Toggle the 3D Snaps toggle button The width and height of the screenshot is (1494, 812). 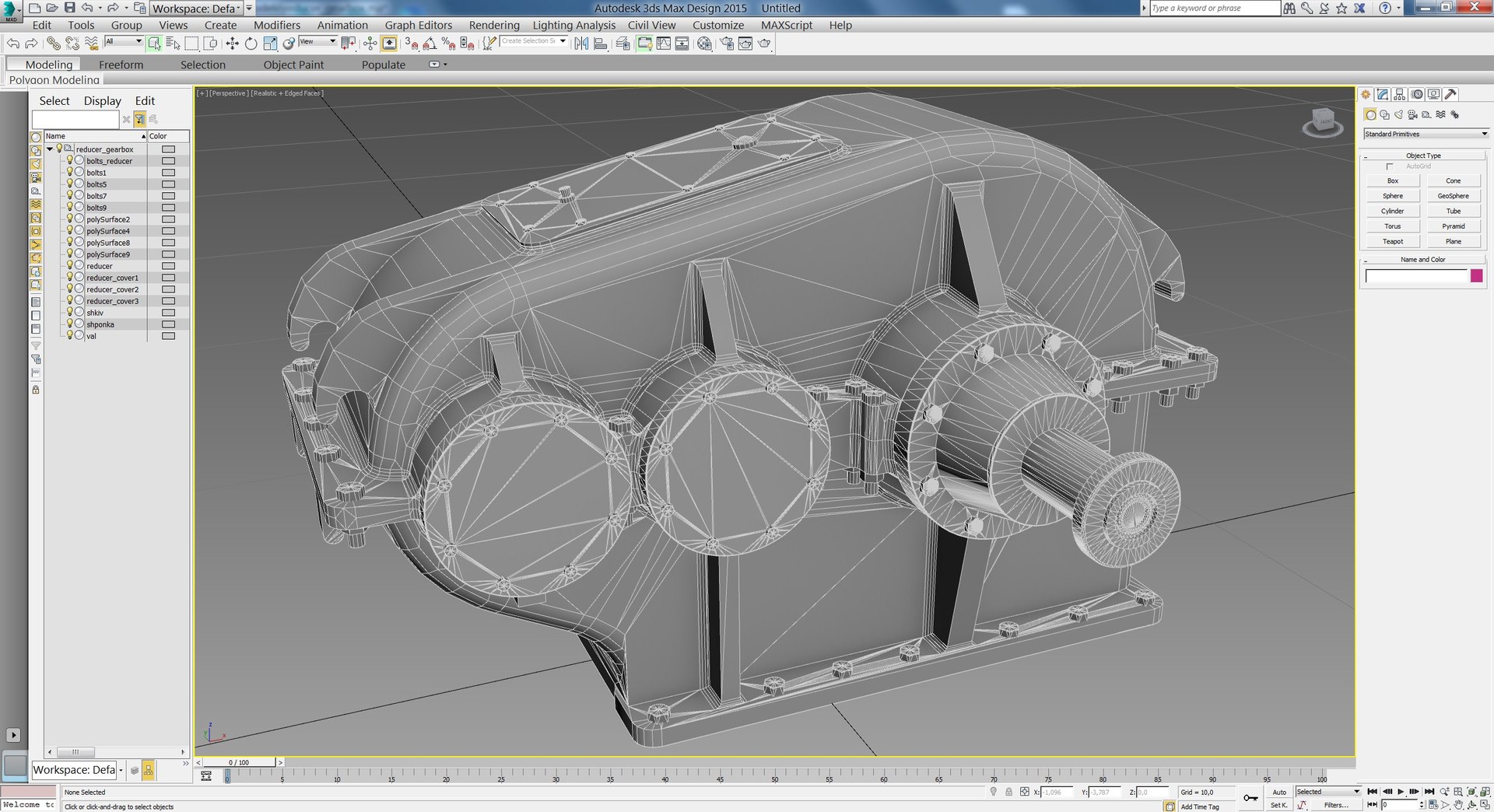tap(411, 44)
